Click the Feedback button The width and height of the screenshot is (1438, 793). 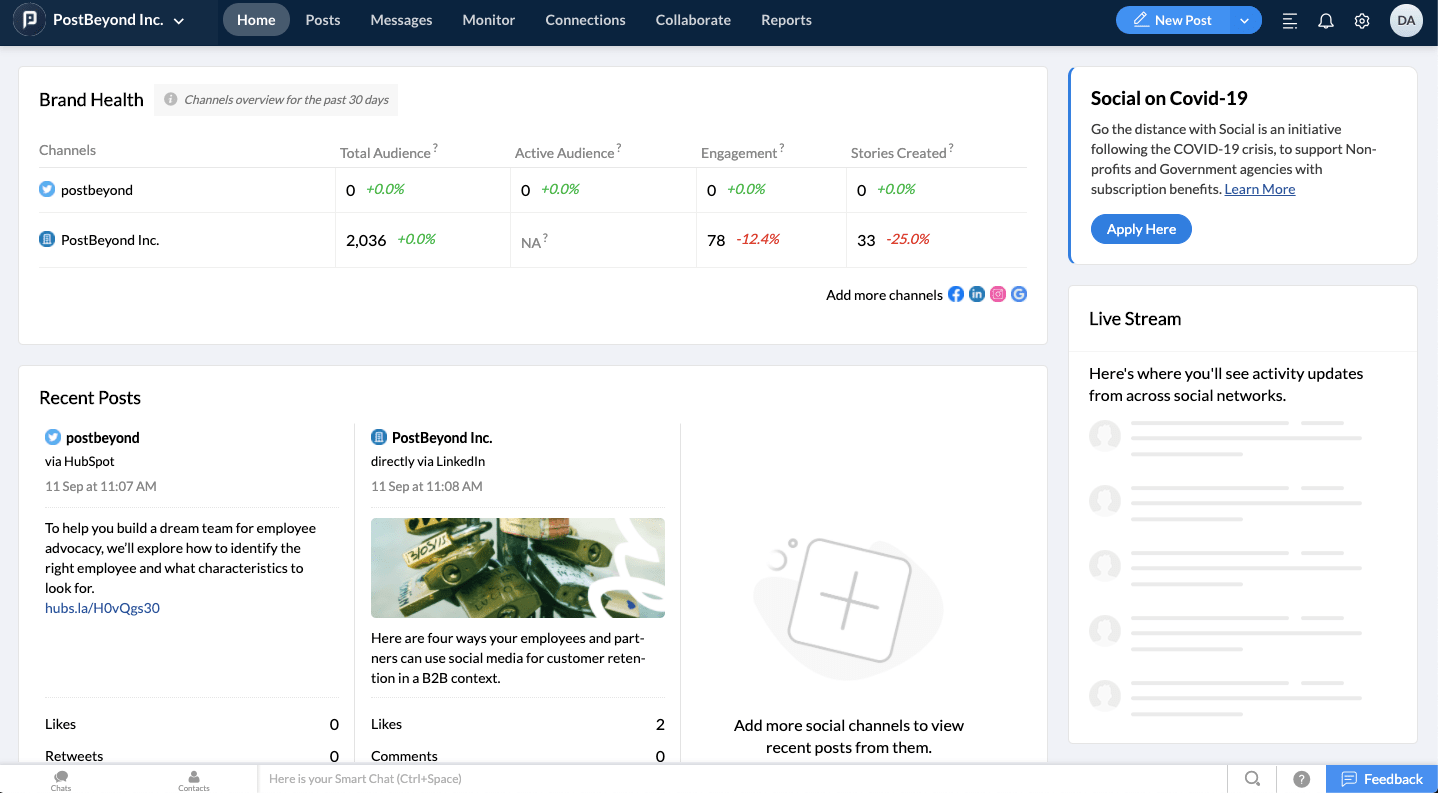click(1382, 779)
